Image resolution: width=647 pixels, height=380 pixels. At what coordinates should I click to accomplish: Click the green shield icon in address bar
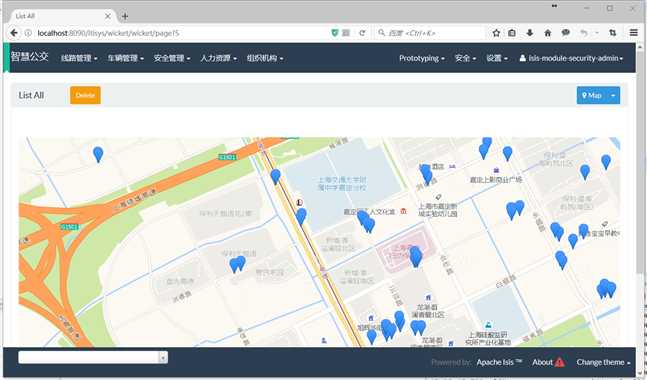335,33
